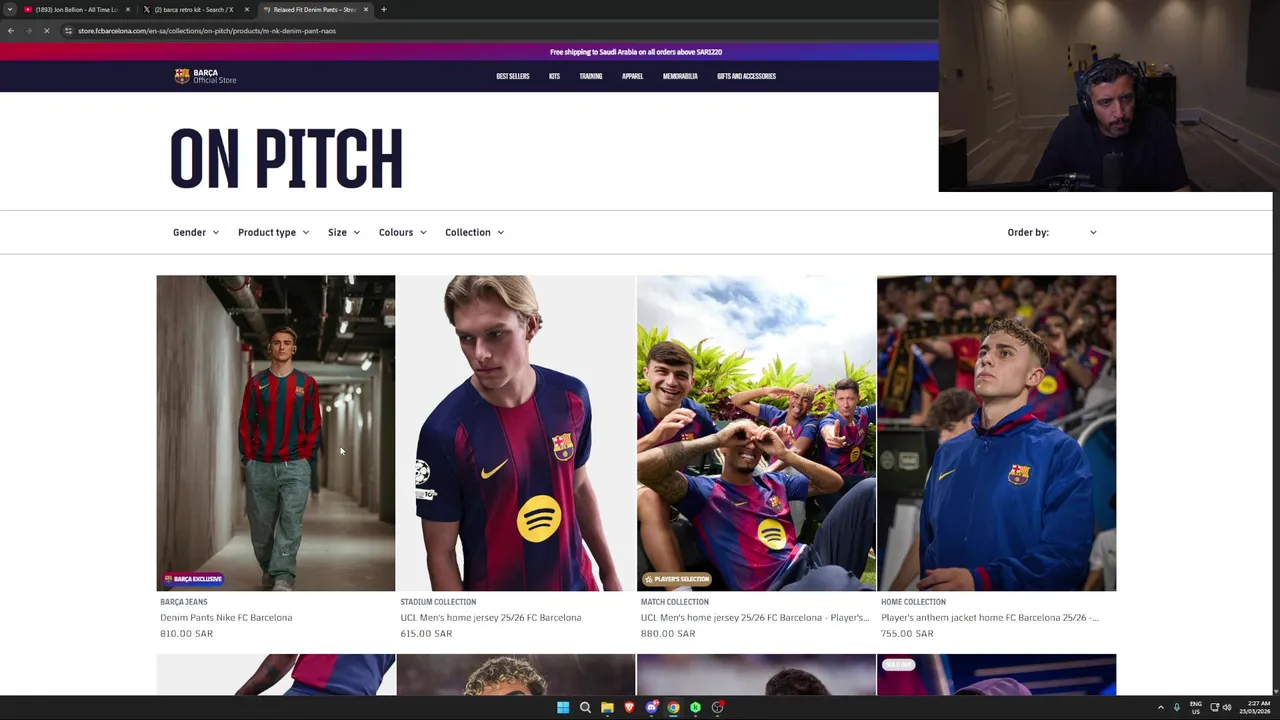This screenshot has height=720, width=1280.
Task: Click the Player's Selection badge
Action: [x=676, y=579]
